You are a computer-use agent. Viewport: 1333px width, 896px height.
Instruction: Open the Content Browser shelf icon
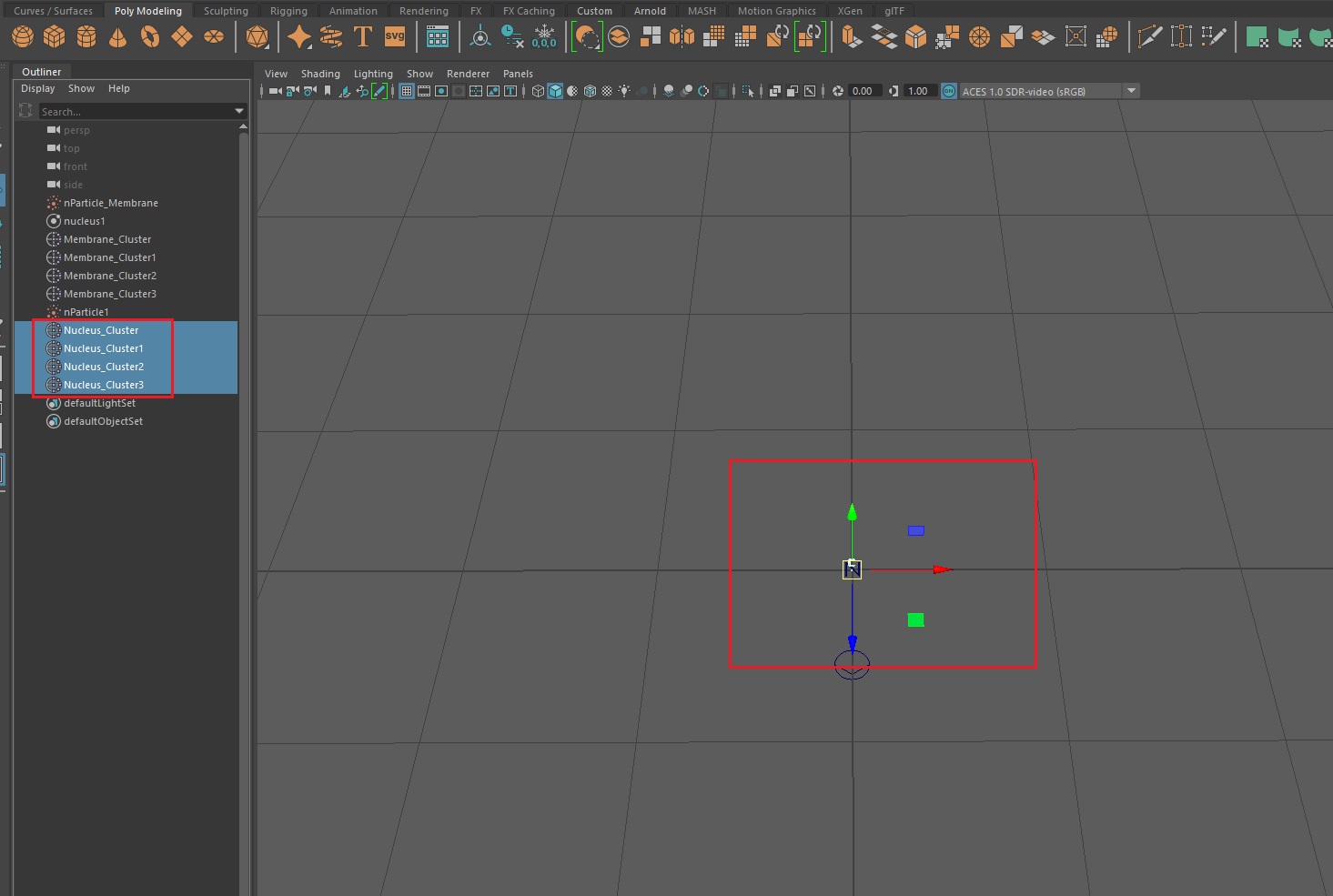point(438,37)
